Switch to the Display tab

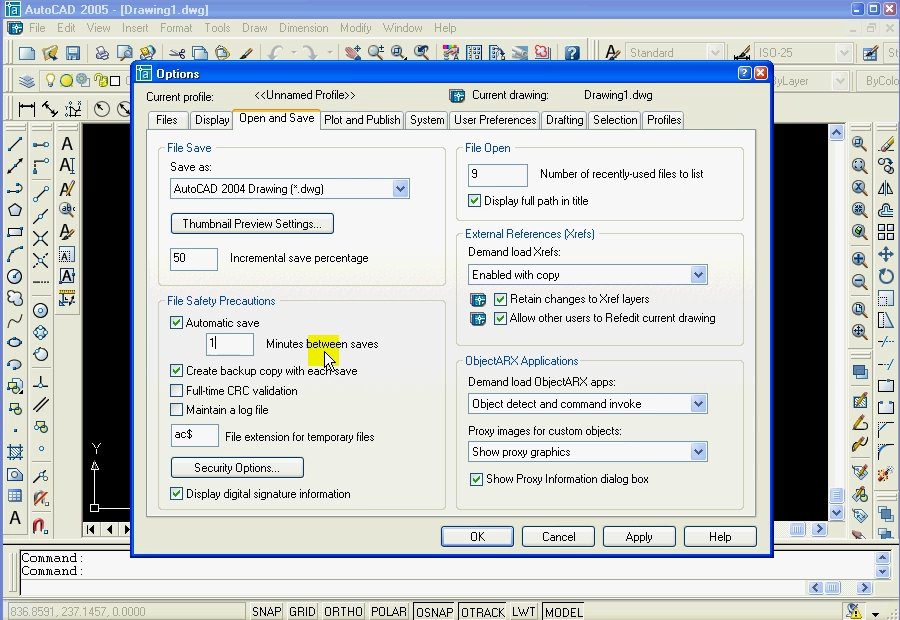pos(212,120)
